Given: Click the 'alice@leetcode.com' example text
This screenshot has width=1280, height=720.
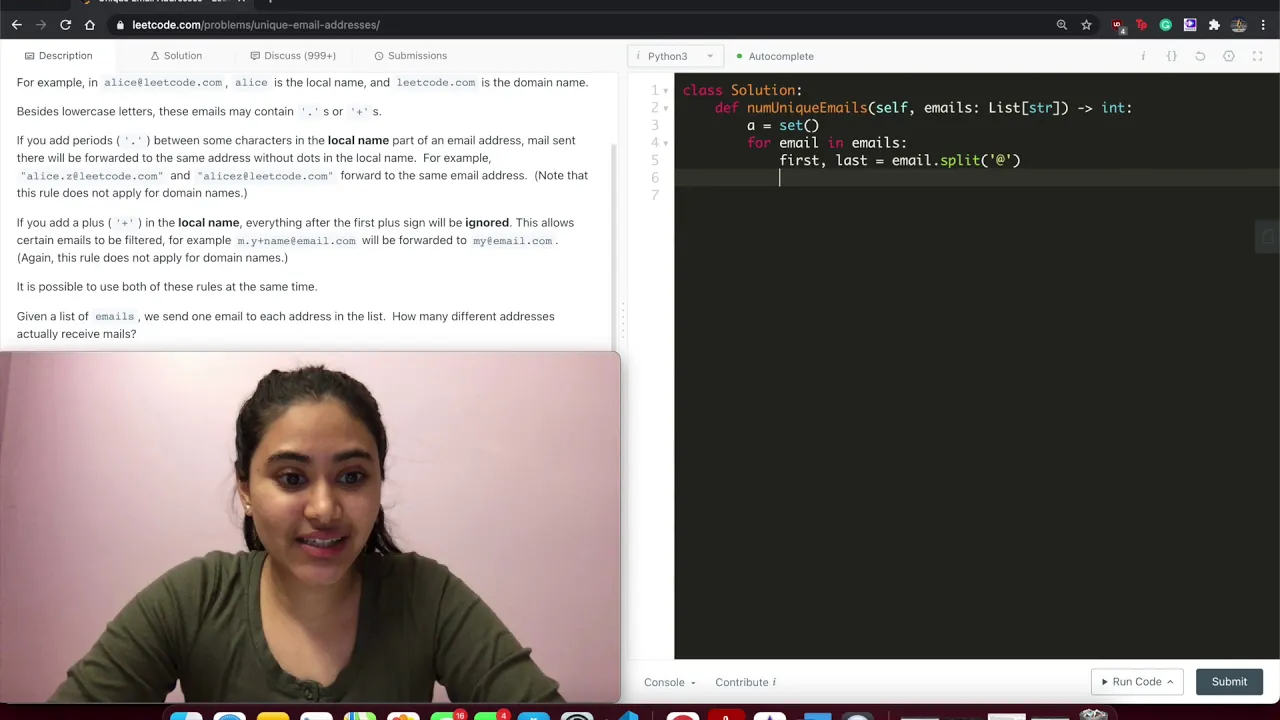Looking at the screenshot, I should click(163, 83).
